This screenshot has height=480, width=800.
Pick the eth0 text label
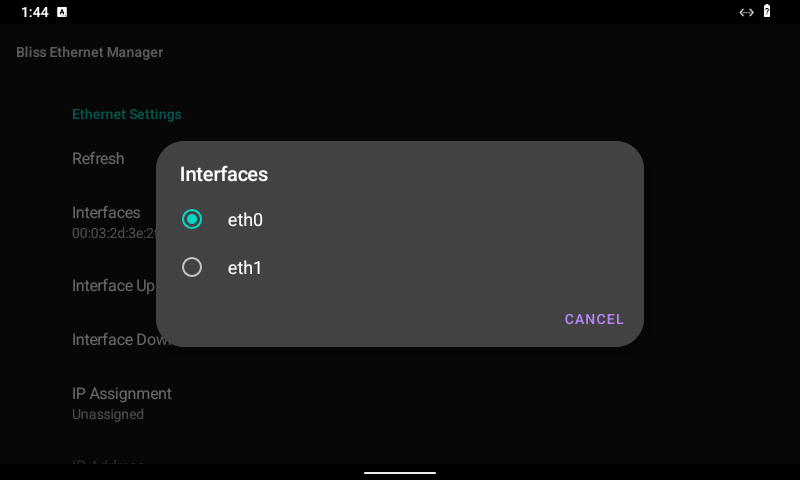[x=245, y=220]
